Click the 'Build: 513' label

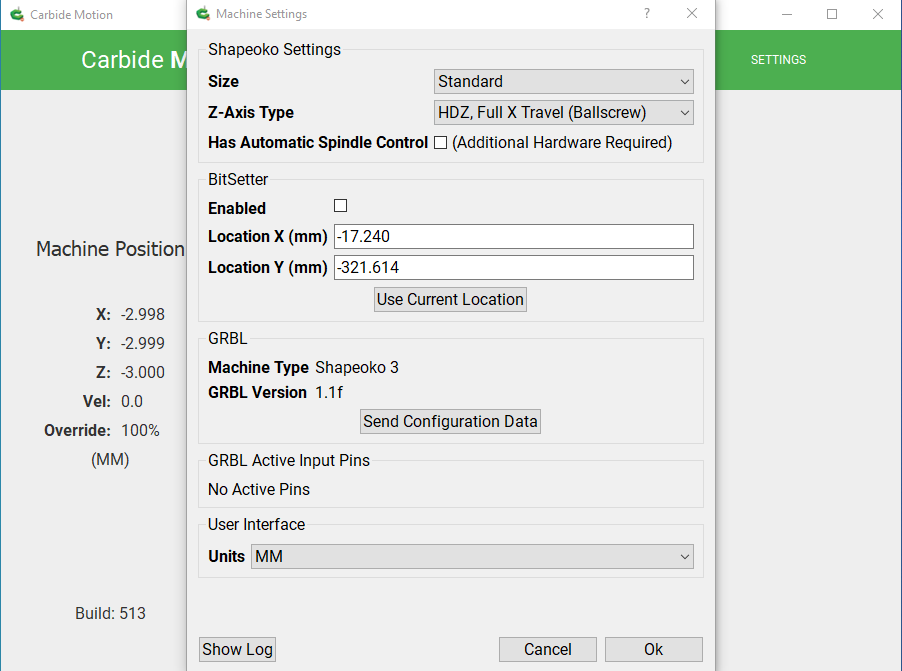coord(110,613)
